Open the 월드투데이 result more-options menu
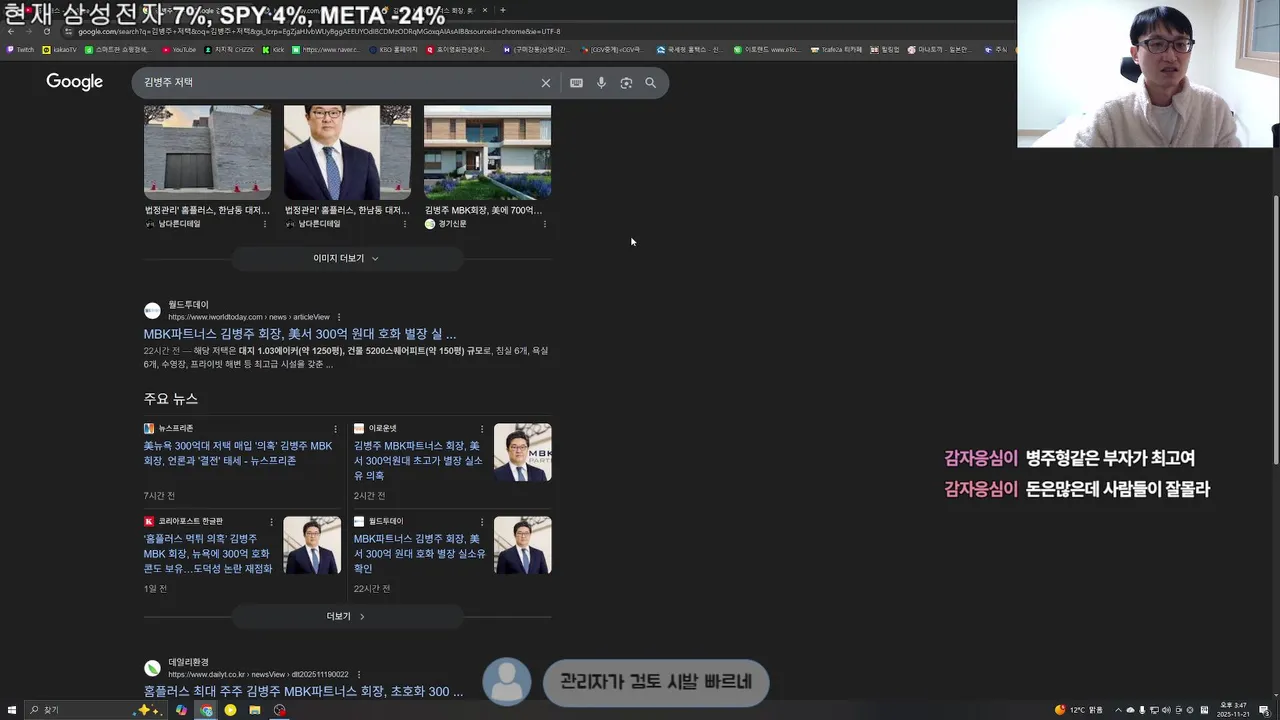1280x720 pixels. [339, 317]
